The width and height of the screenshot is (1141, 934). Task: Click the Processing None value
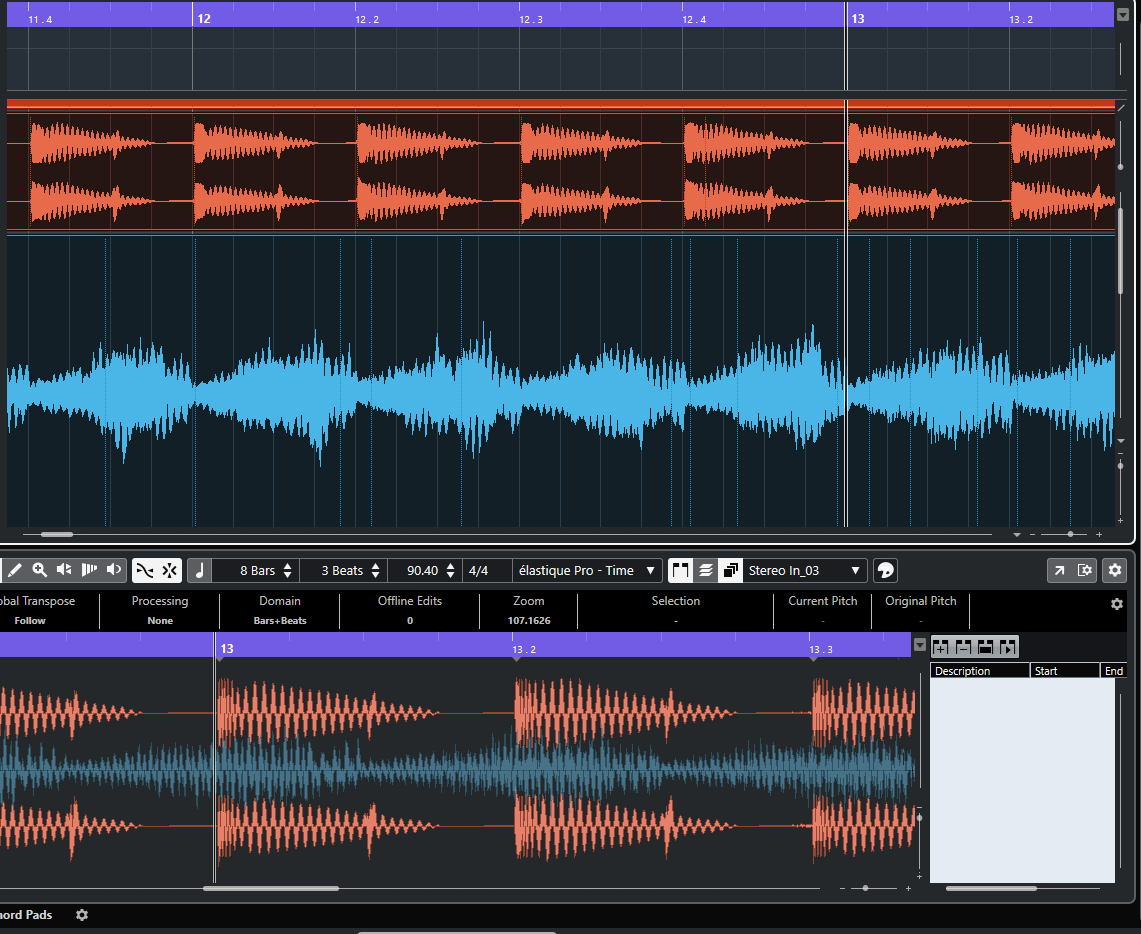[160, 620]
